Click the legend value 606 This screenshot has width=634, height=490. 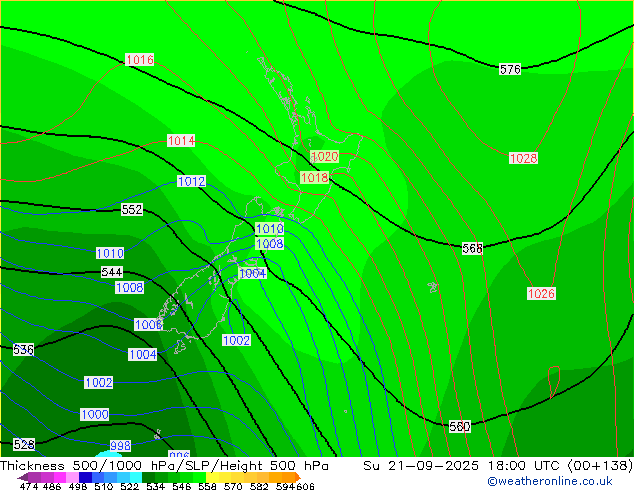(304, 486)
